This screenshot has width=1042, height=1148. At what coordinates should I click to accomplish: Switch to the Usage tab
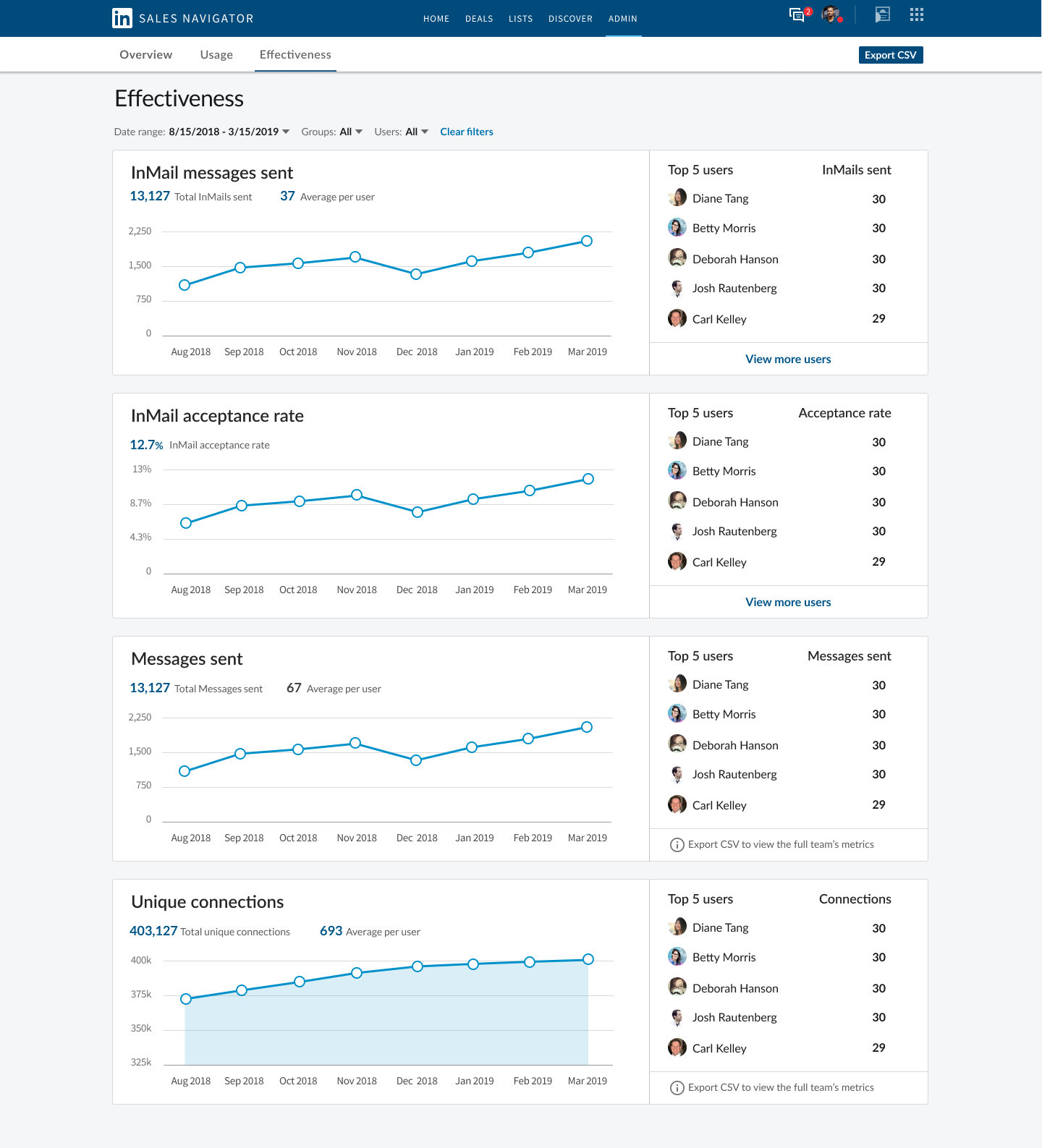tap(216, 54)
